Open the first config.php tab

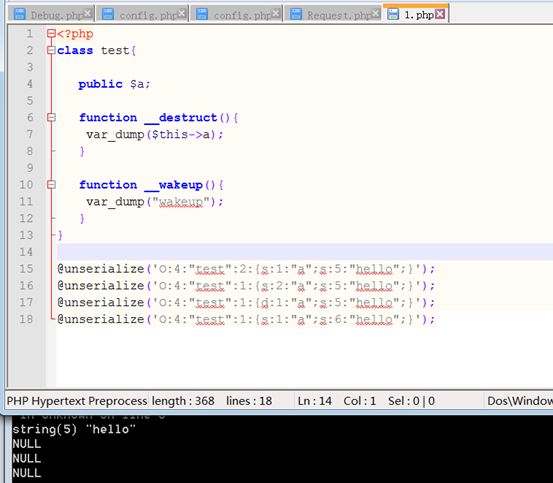coord(142,14)
